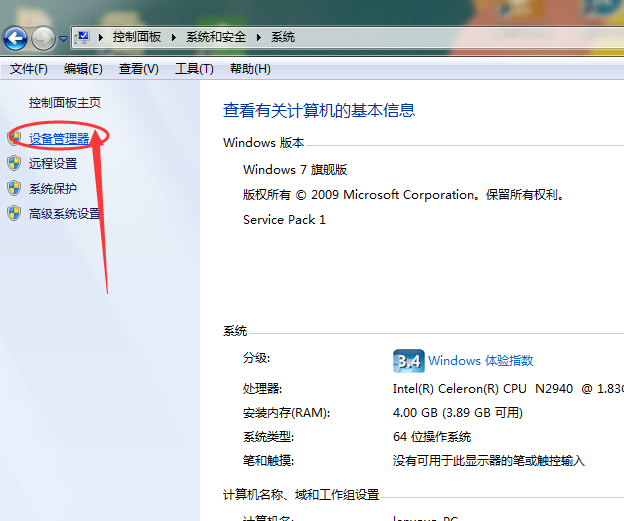Screen dimensions: 624x521
Task: Select the 计算机名称、域和工作组设置 heading
Action: pos(301,495)
